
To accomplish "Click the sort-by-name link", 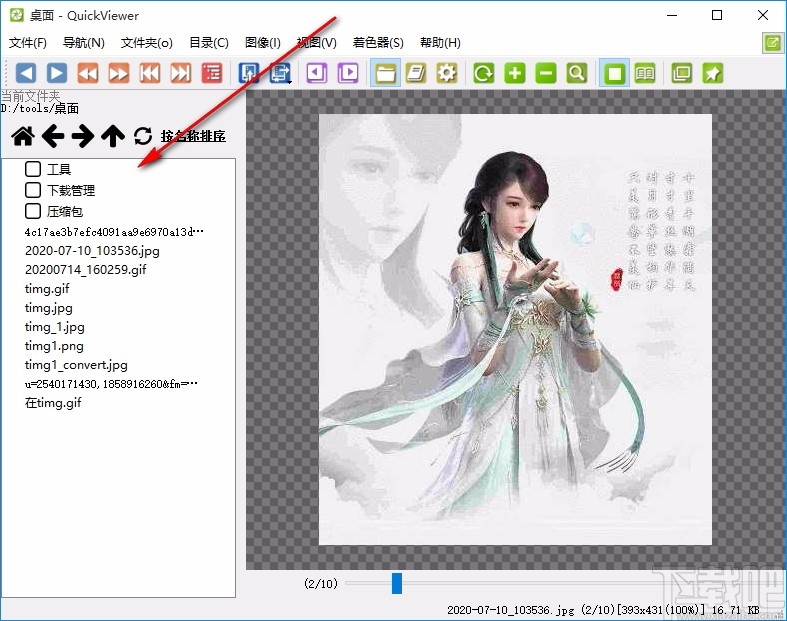I will click(193, 136).
